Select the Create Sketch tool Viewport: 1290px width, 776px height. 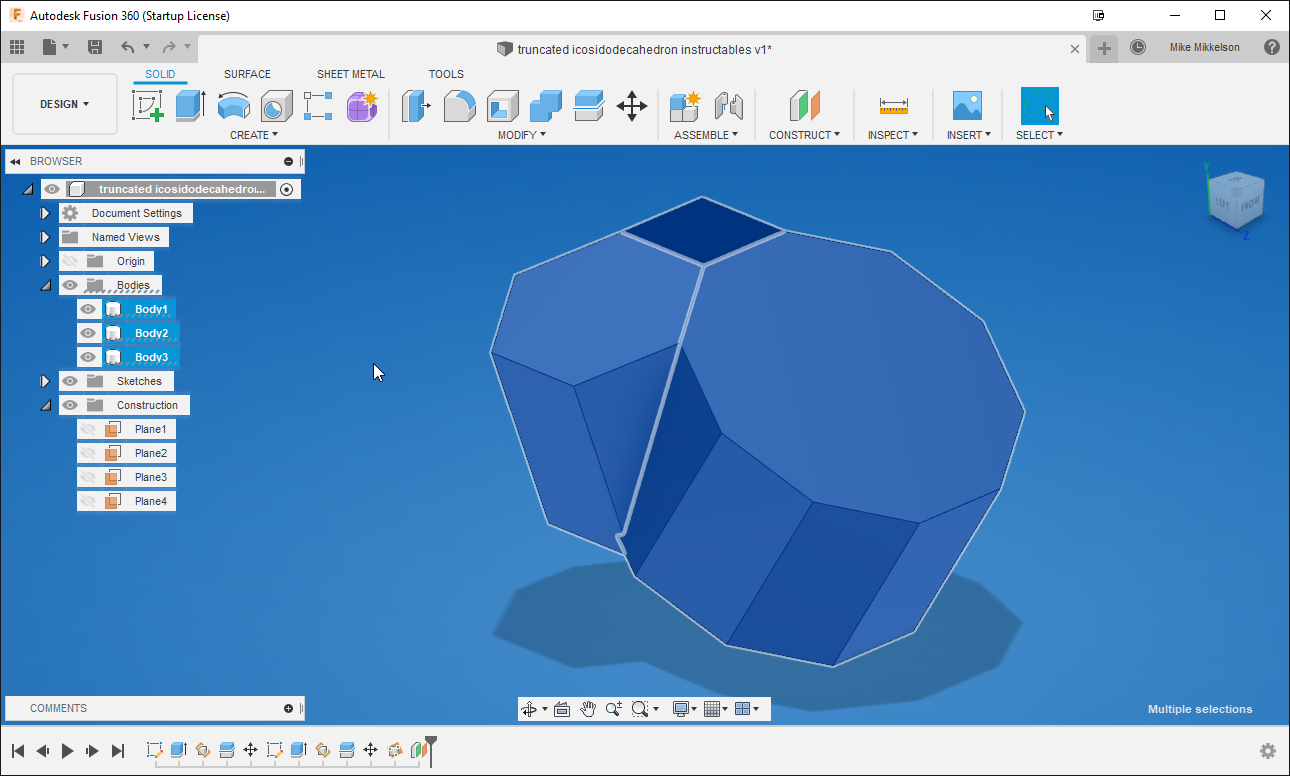[148, 105]
